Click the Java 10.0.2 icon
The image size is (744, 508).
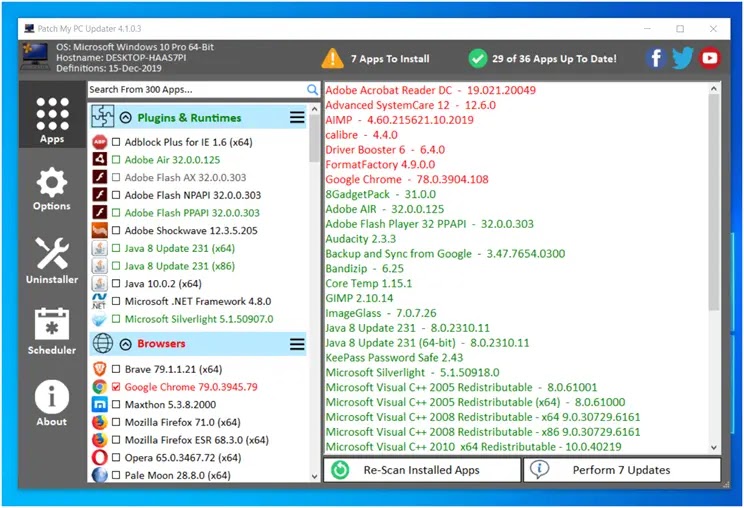[99, 283]
